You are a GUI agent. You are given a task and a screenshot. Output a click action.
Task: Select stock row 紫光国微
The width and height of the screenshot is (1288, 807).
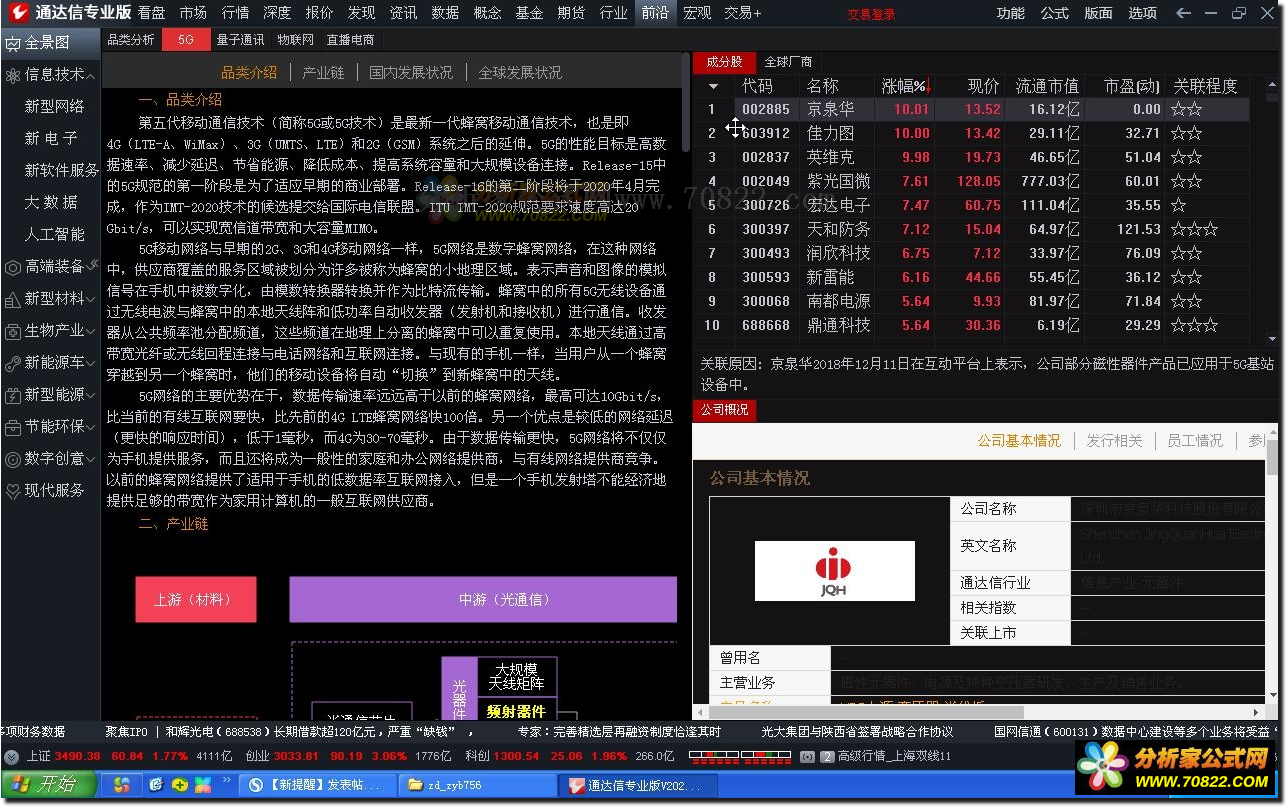point(970,181)
